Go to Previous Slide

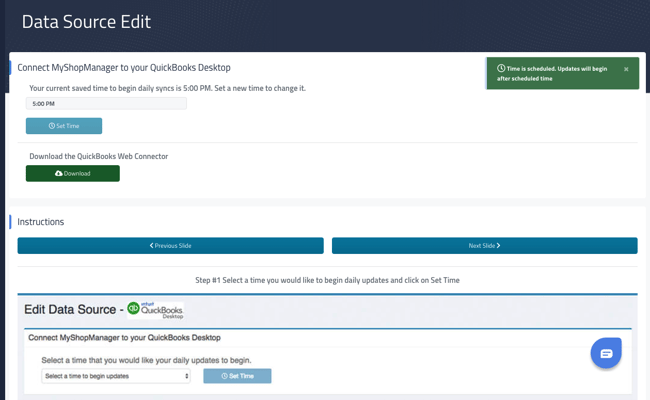point(170,245)
